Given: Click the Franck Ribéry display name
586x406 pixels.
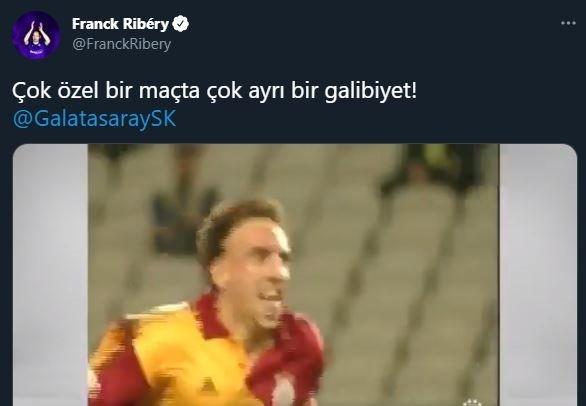Looking at the screenshot, I should 120,24.
